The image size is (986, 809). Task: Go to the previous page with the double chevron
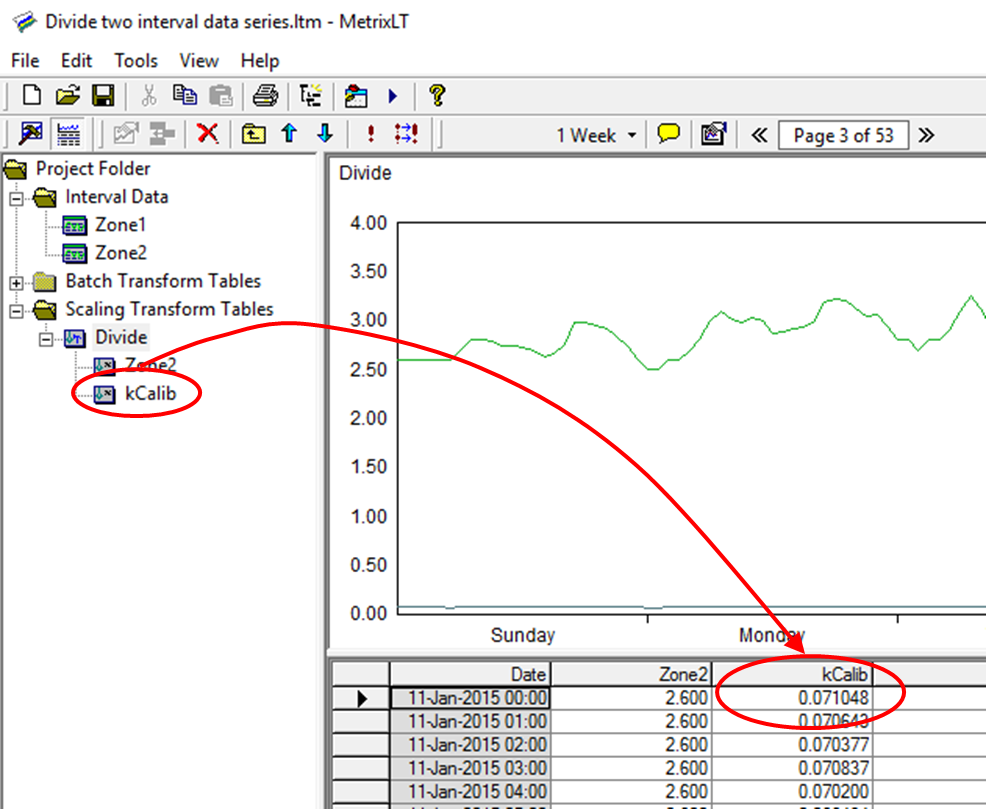pos(759,135)
